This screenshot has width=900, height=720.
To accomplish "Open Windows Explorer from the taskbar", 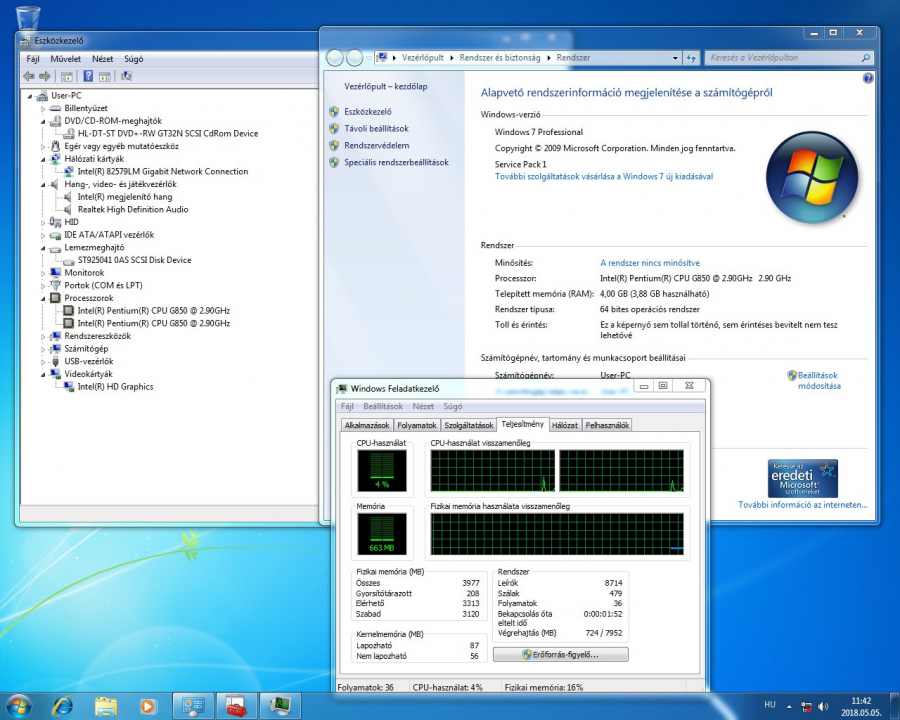I will tap(106, 706).
